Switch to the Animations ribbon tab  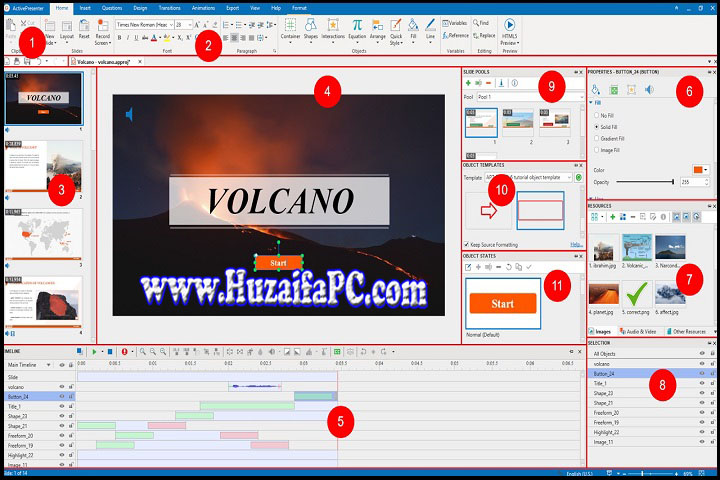click(x=203, y=8)
